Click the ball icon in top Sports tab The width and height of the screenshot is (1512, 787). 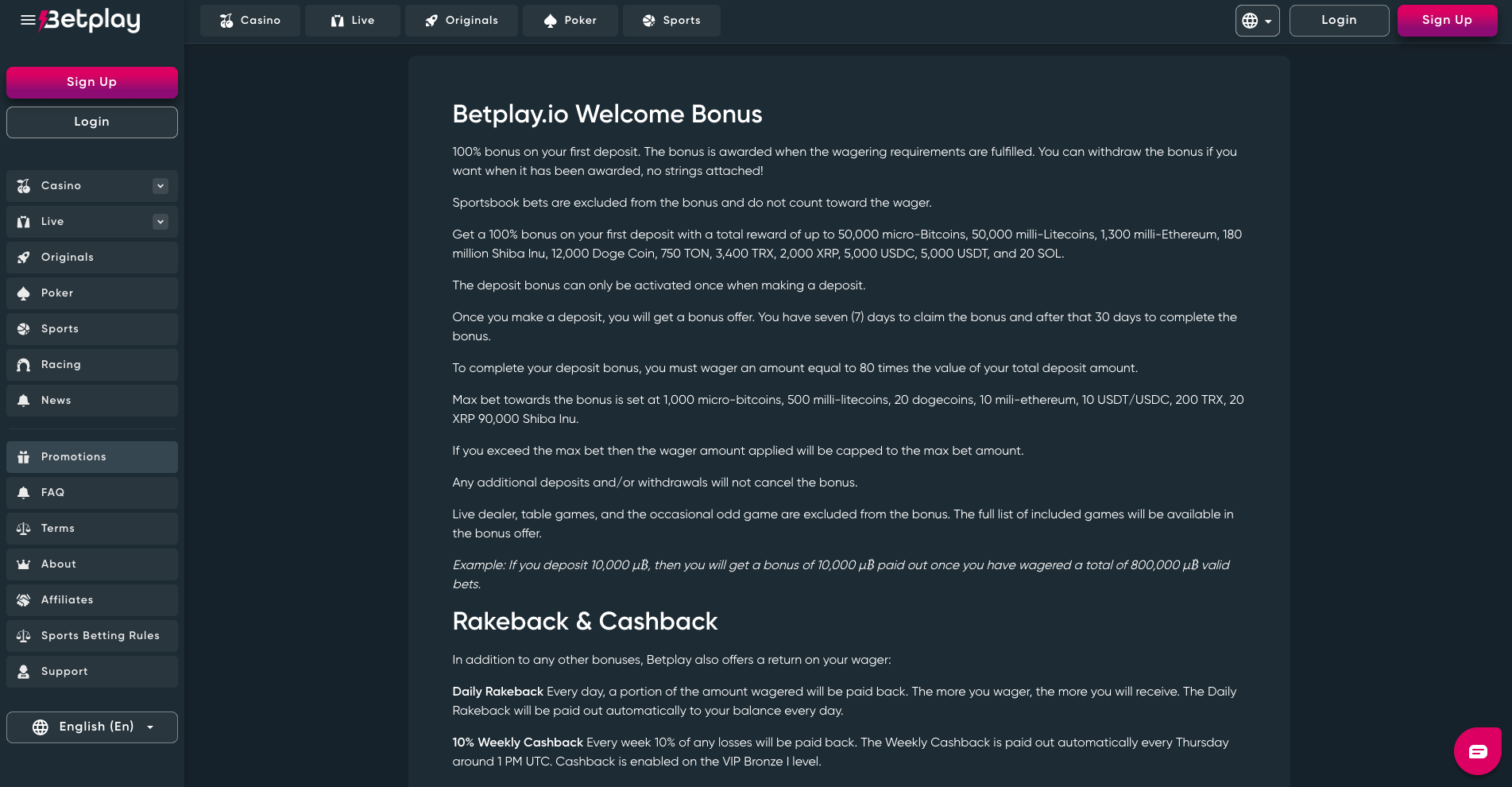click(649, 21)
